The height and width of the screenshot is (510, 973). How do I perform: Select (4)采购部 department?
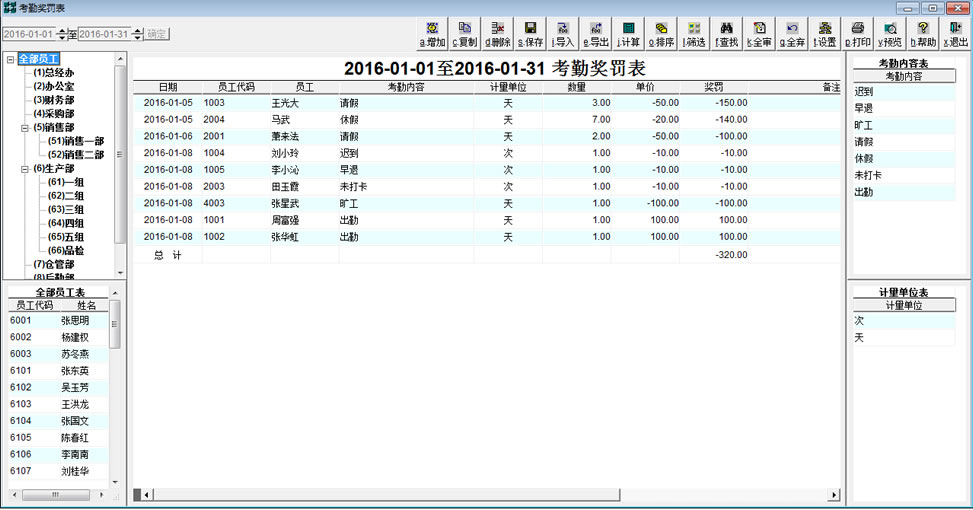(x=53, y=114)
